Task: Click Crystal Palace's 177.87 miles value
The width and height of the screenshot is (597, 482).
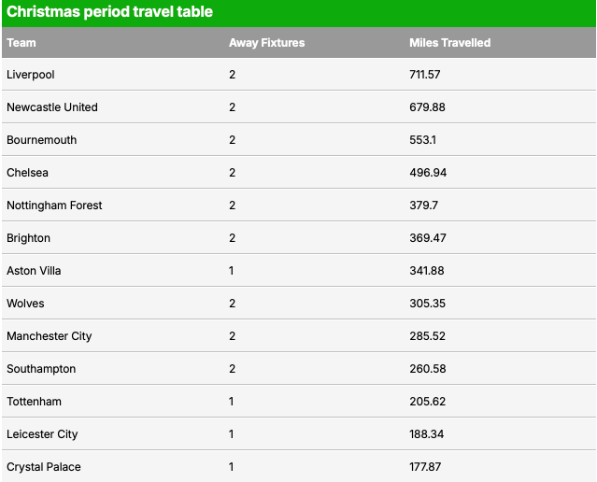Action: 425,467
